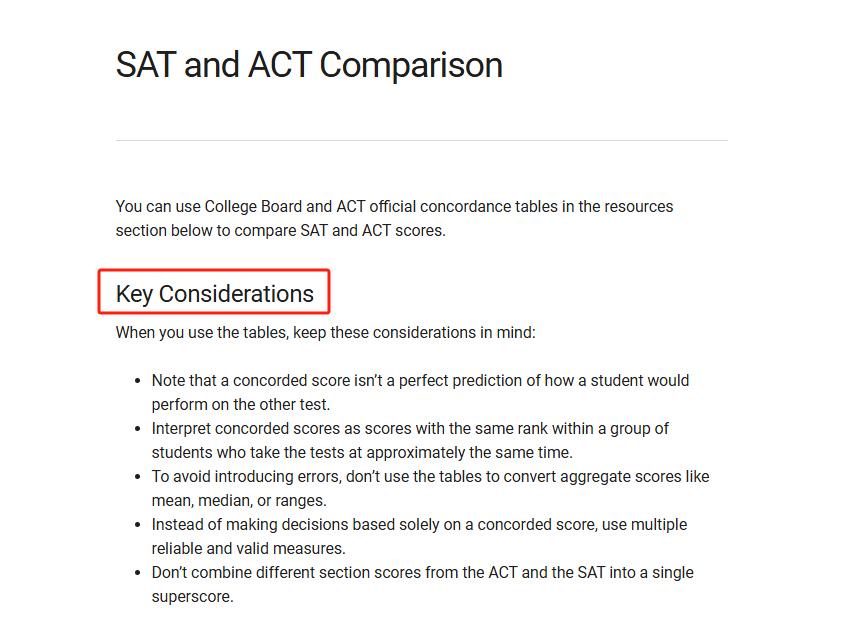Click the horizontal divider line under the title
The height and width of the screenshot is (624, 845).
[x=421, y=141]
